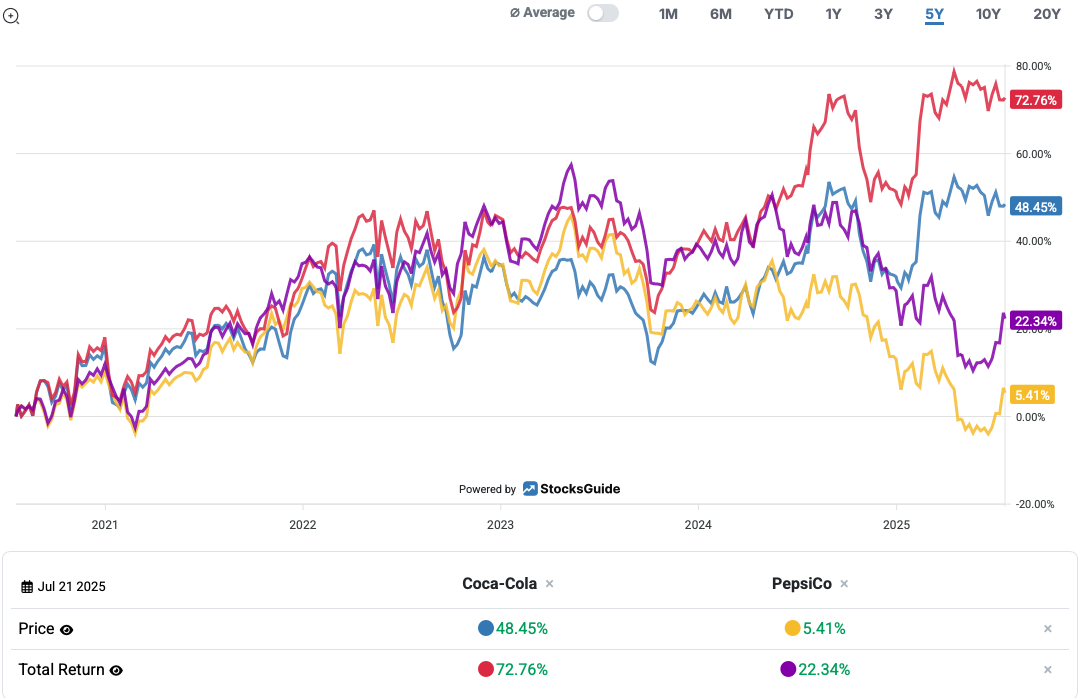Screen dimensions: 1085x698
Task: Click the 0.00% y-axis label
Action: click(x=1030, y=417)
